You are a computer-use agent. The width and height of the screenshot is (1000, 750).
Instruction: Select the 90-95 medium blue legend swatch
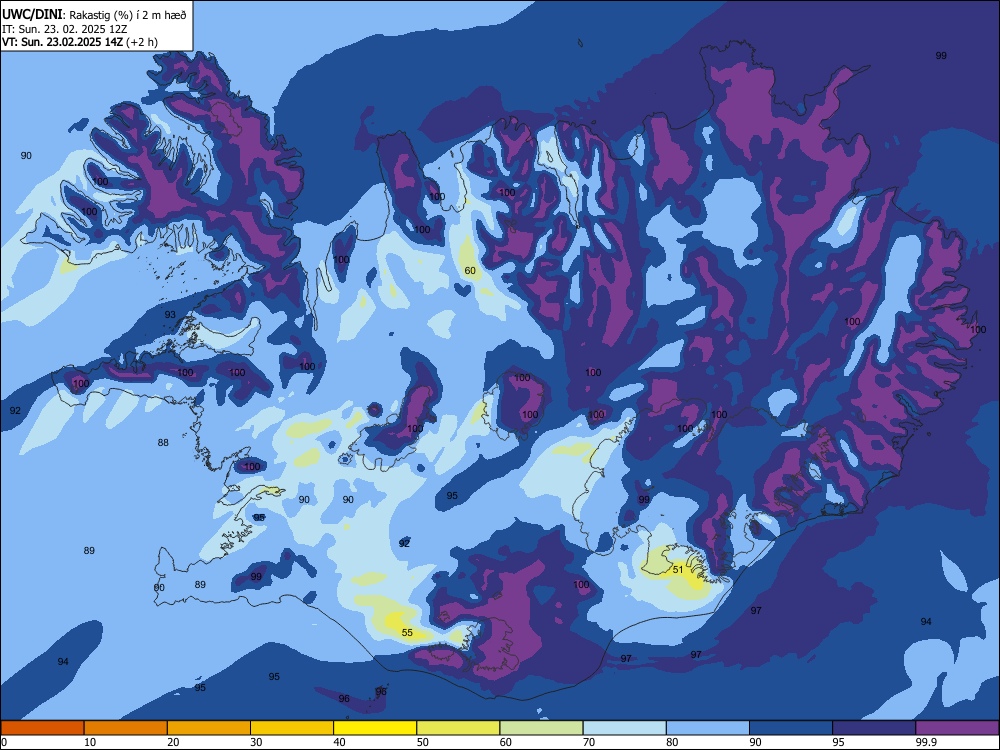tap(791, 728)
